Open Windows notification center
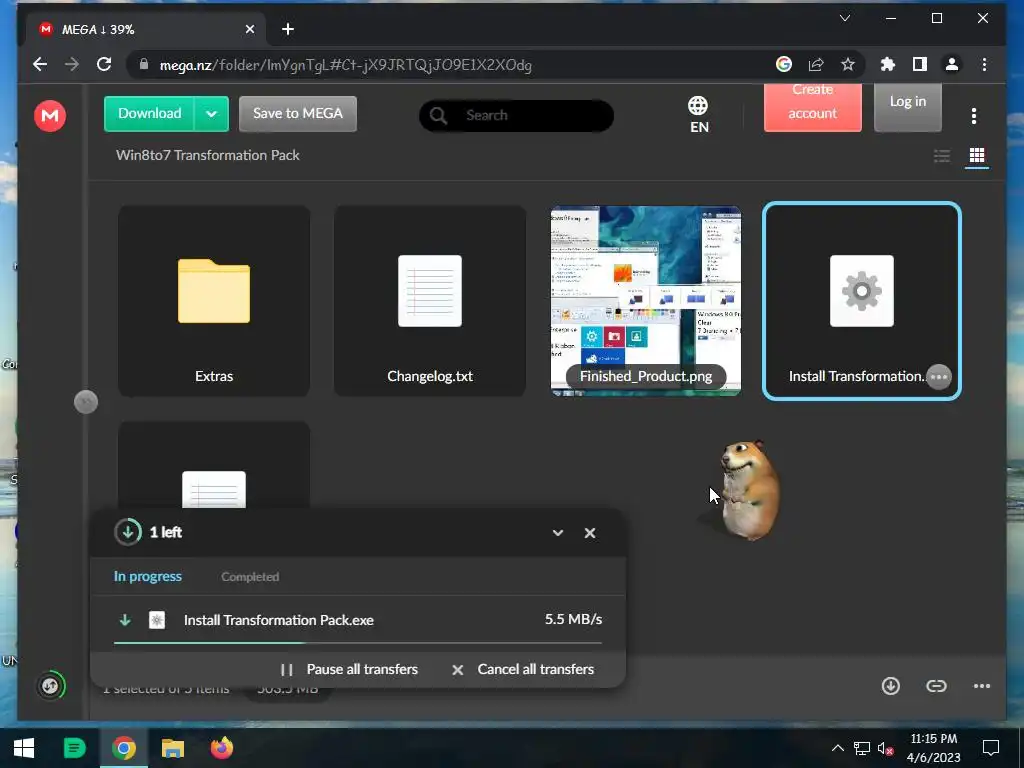The height and width of the screenshot is (768, 1024). tap(991, 748)
